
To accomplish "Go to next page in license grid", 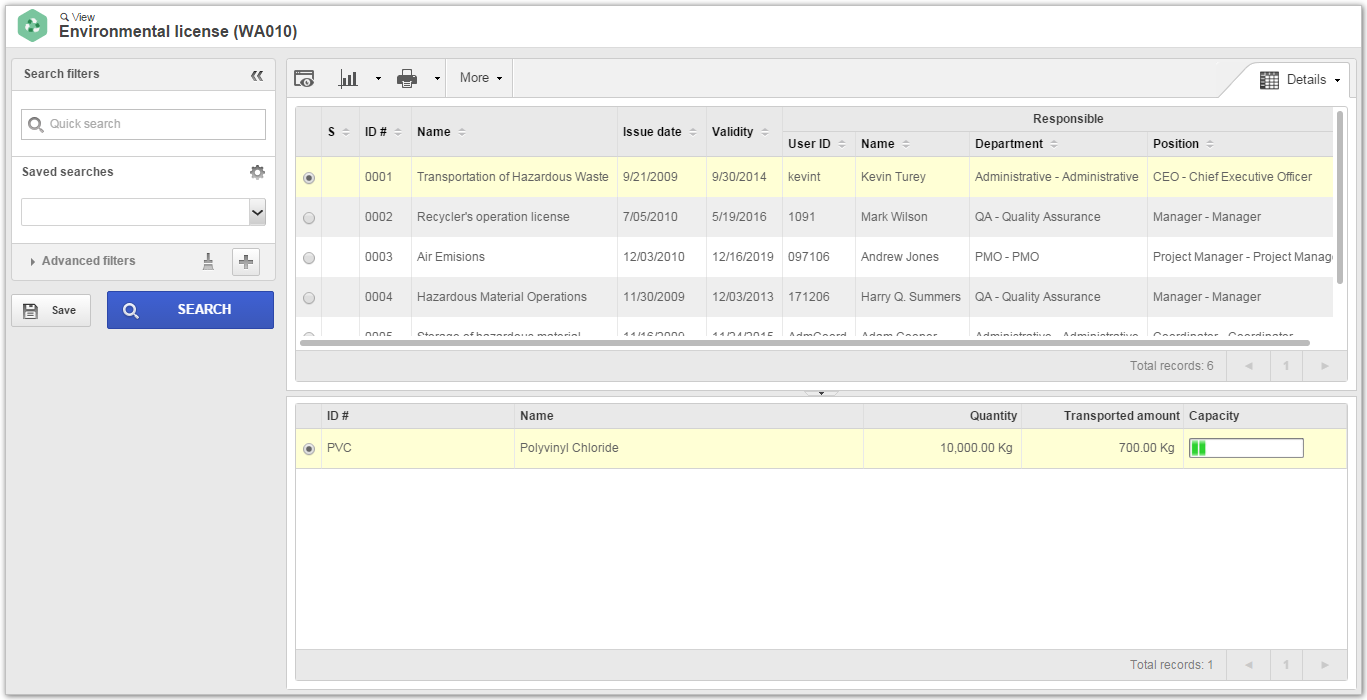I will 1325,366.
